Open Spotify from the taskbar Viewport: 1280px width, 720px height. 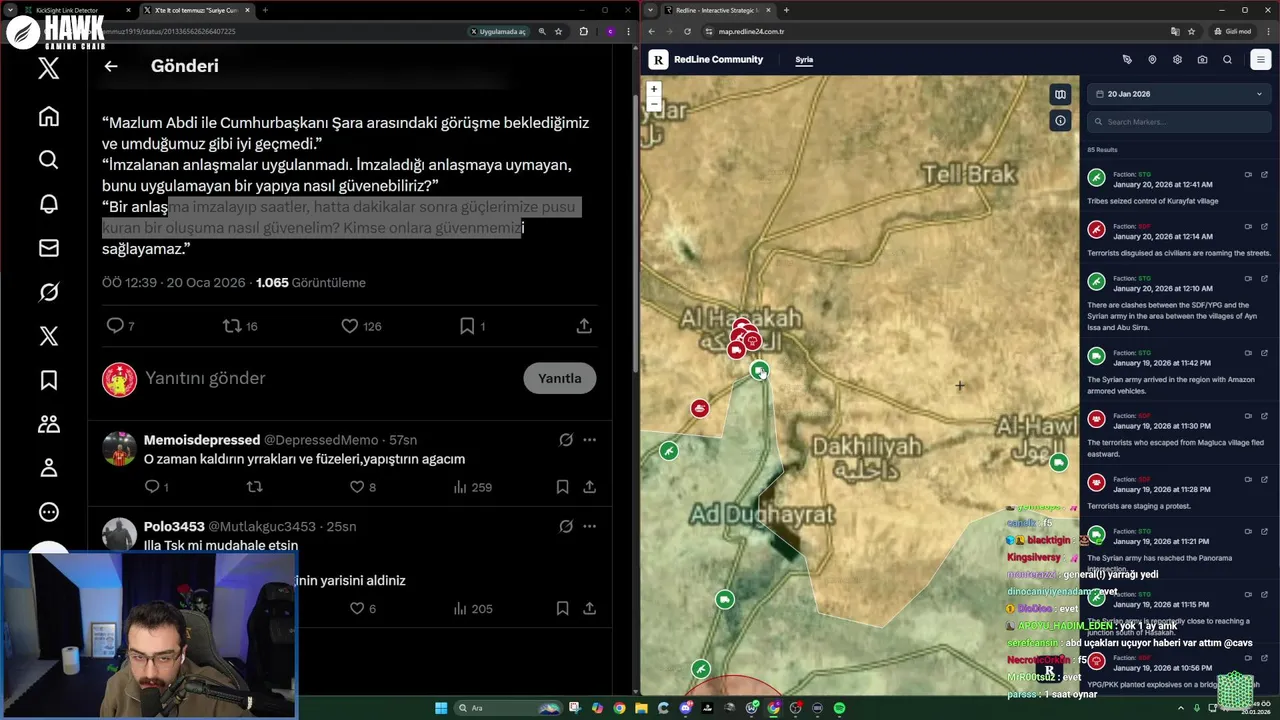click(x=839, y=708)
